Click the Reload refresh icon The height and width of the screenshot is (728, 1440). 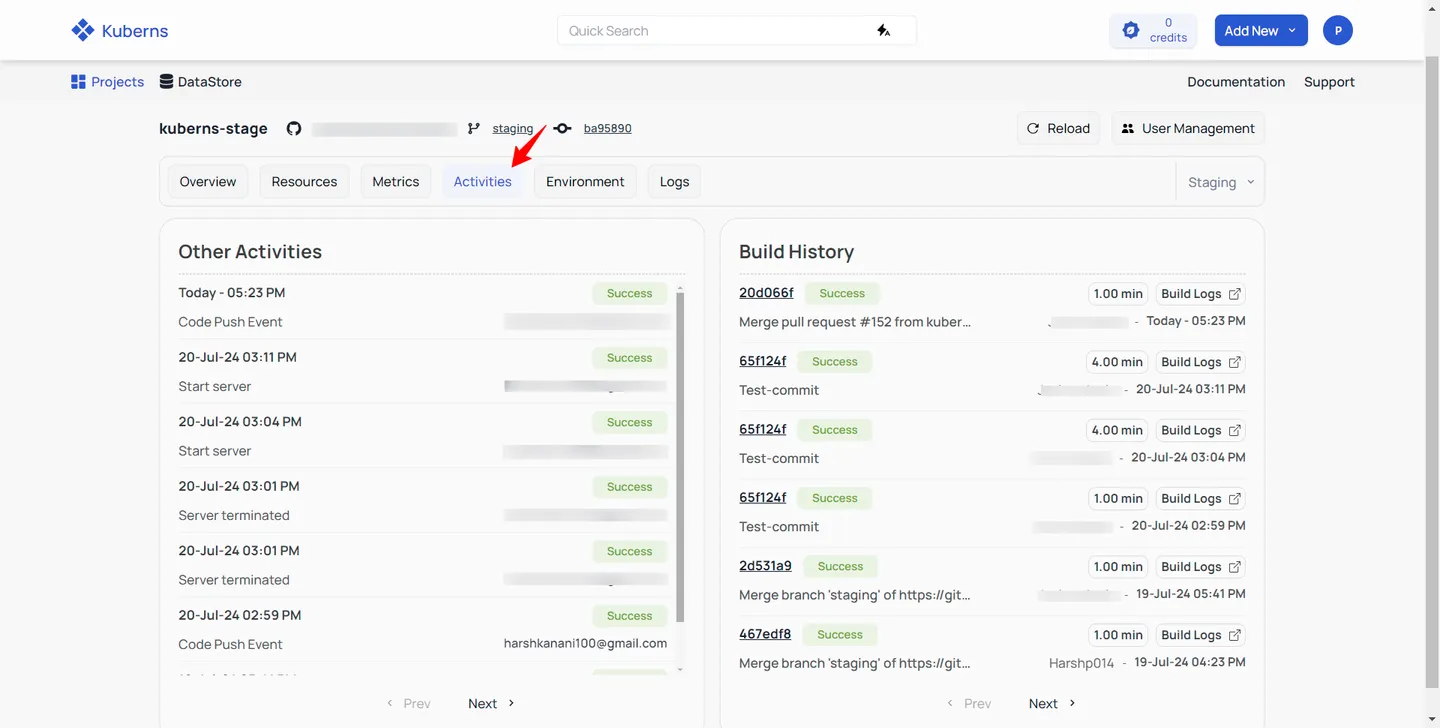1033,128
